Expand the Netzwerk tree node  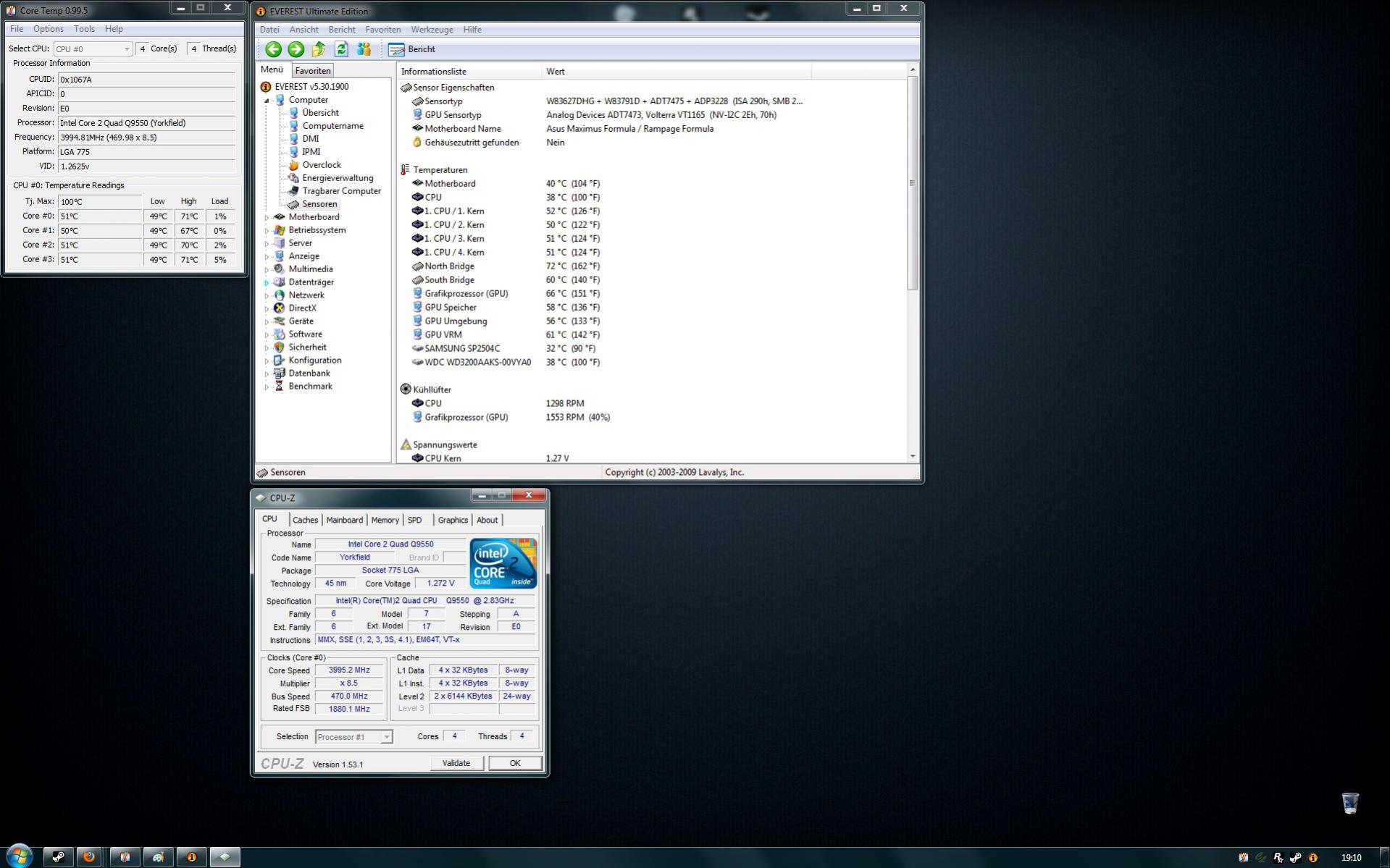pos(267,295)
